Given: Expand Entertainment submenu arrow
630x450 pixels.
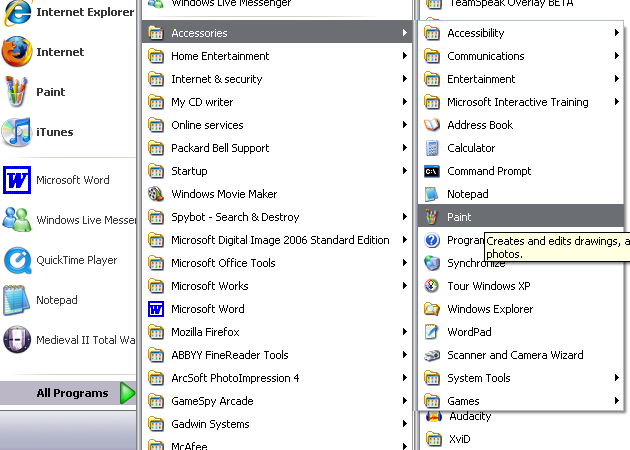Looking at the screenshot, I should pos(616,79).
